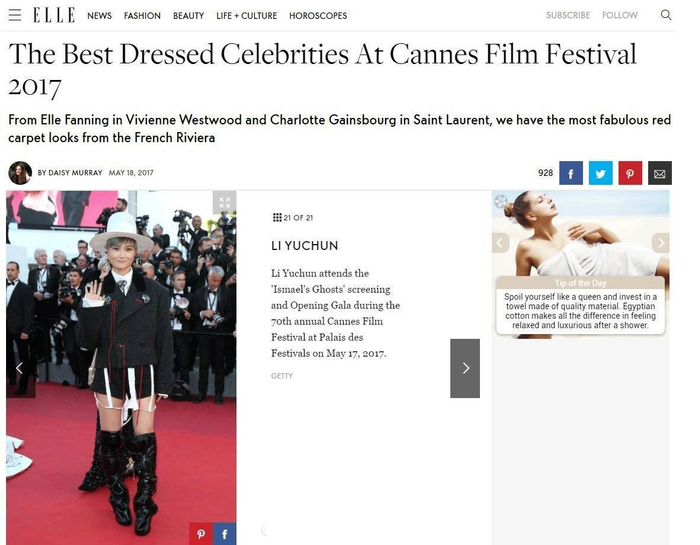Share article via email icon
Image resolution: width=700 pixels, height=545 pixels.
pyautogui.click(x=660, y=173)
